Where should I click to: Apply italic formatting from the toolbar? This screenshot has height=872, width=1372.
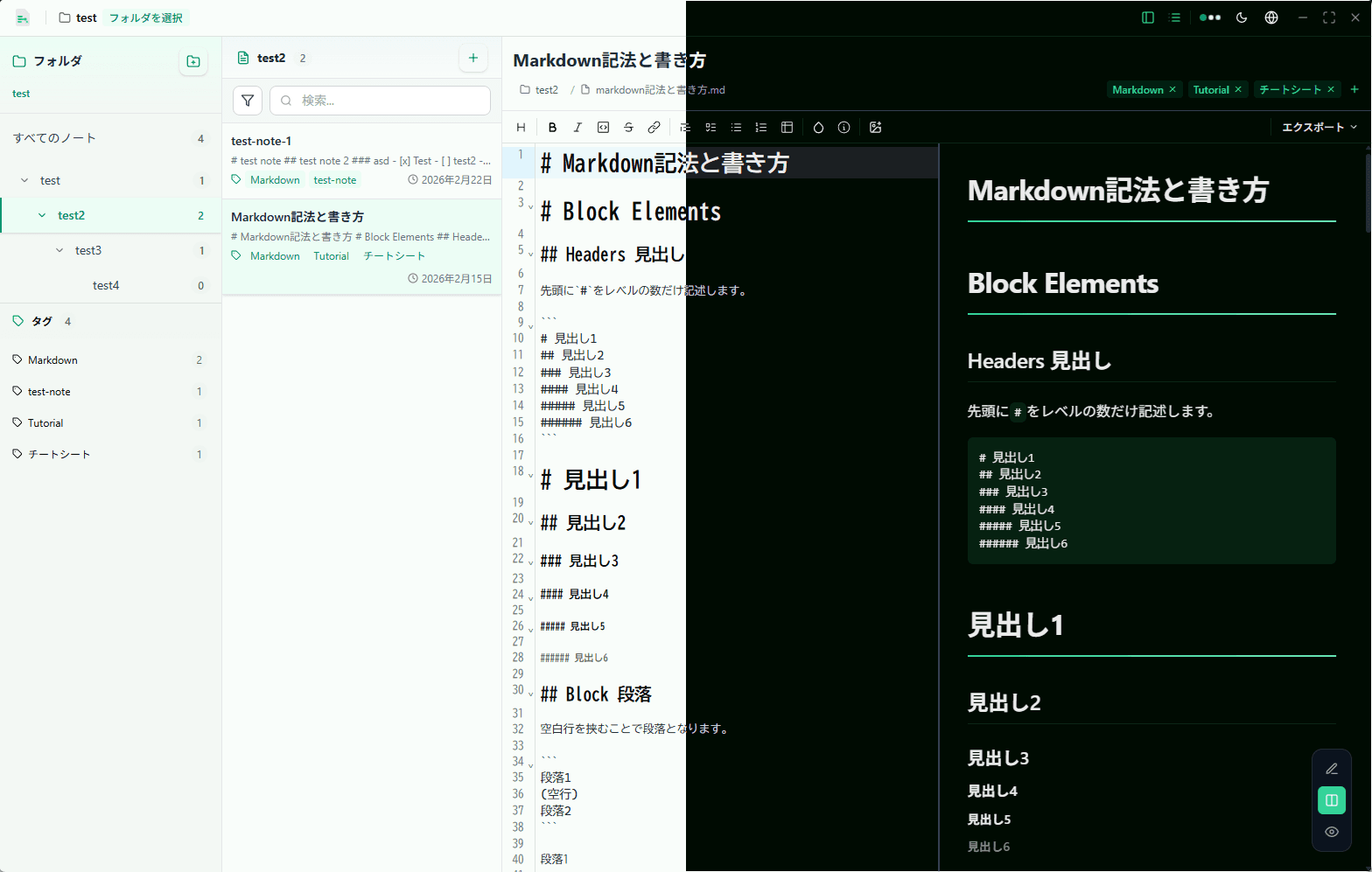pos(577,128)
